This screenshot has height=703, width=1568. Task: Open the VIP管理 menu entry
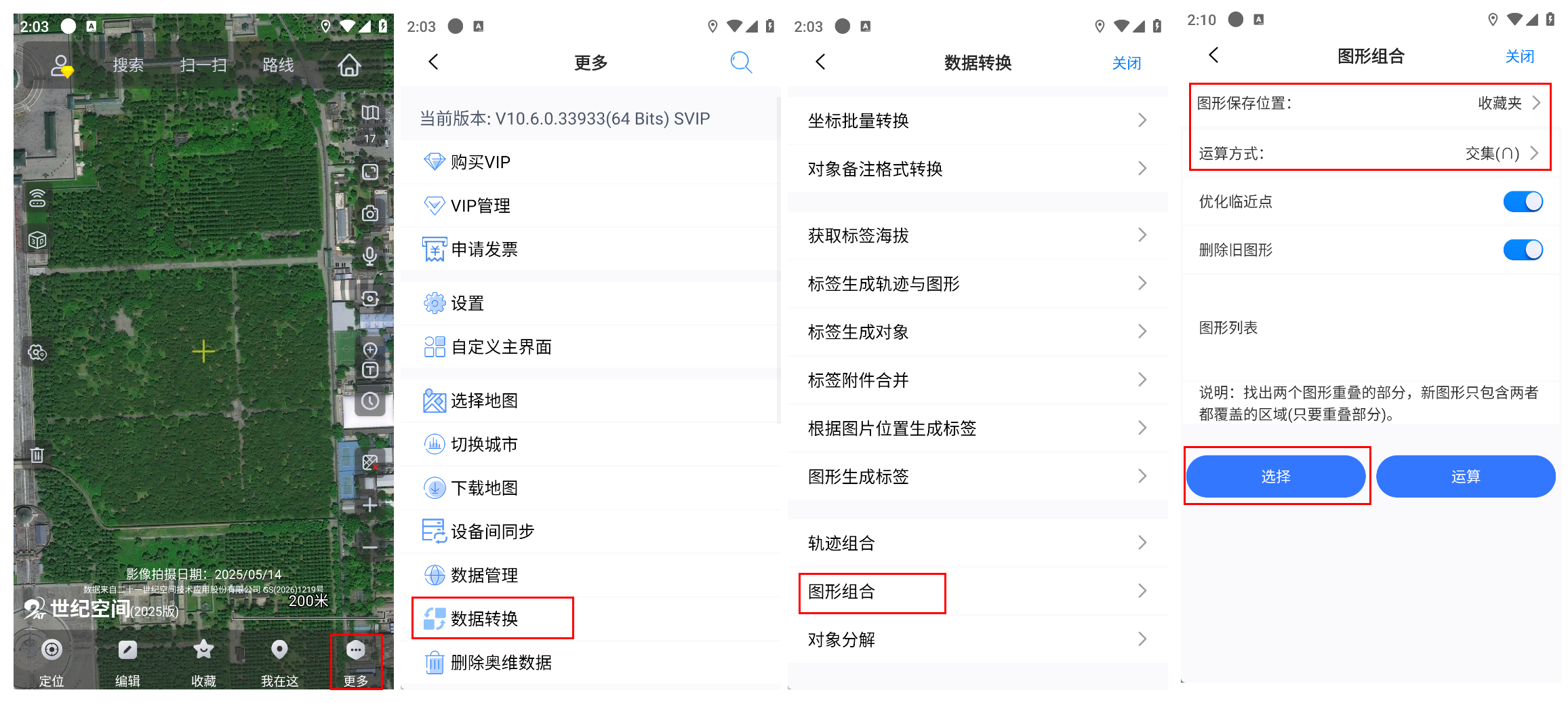tap(590, 205)
